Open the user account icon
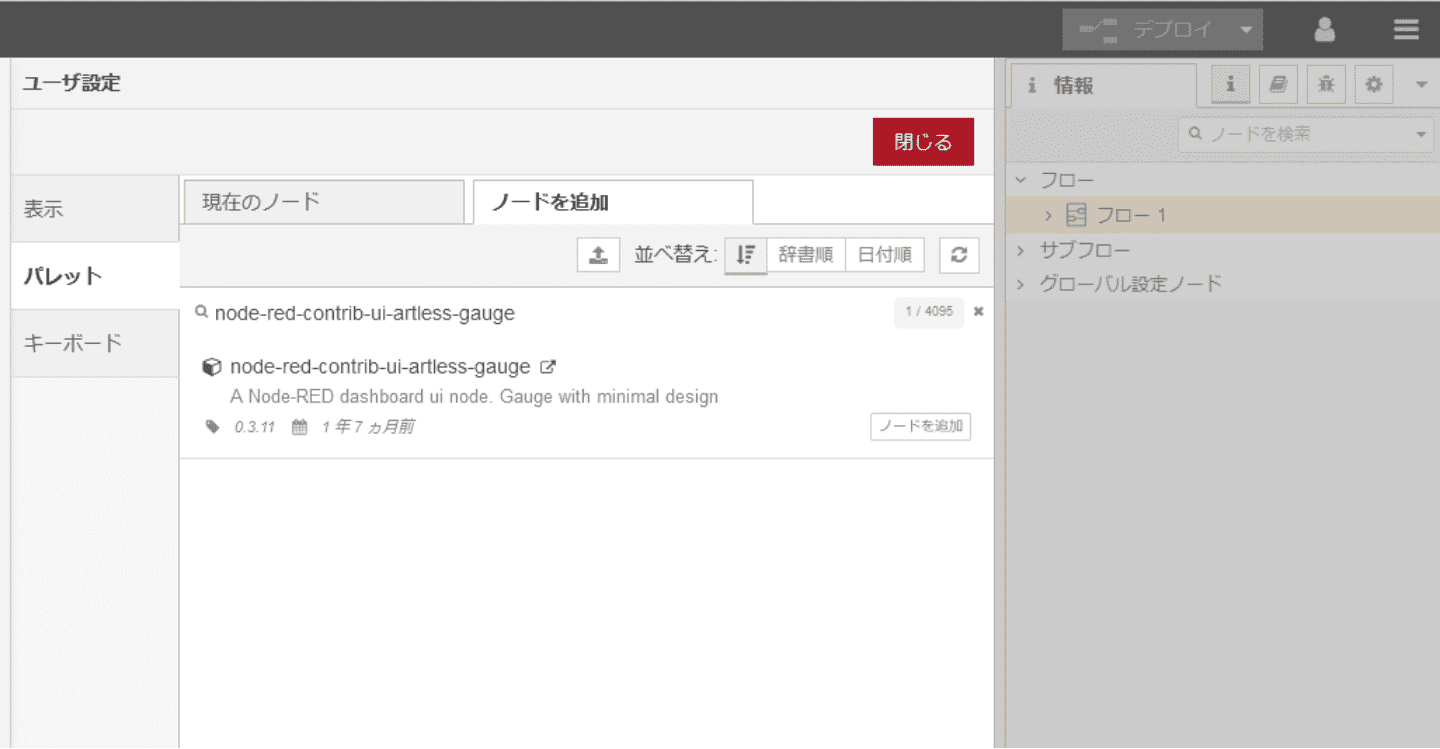This screenshot has width=1440, height=749. [1325, 30]
